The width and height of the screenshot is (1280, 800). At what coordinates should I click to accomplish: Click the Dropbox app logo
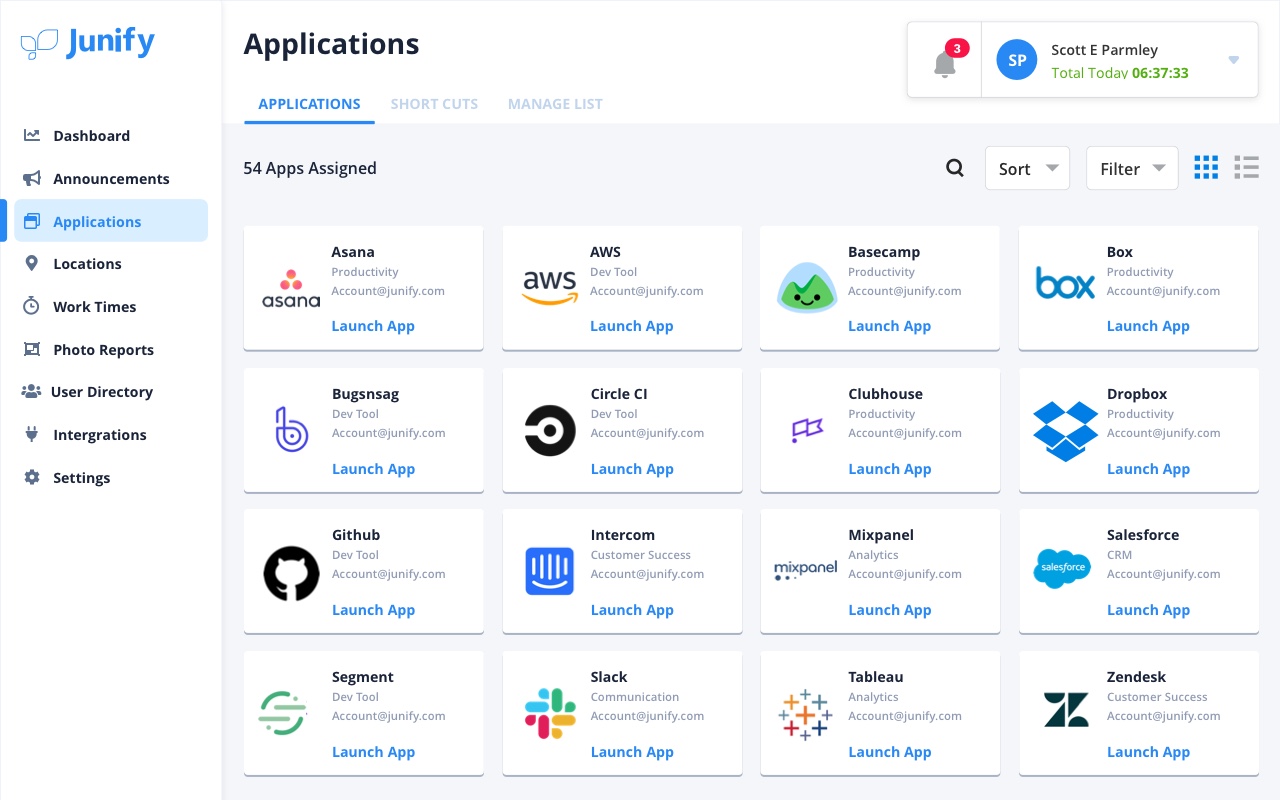pos(1065,431)
